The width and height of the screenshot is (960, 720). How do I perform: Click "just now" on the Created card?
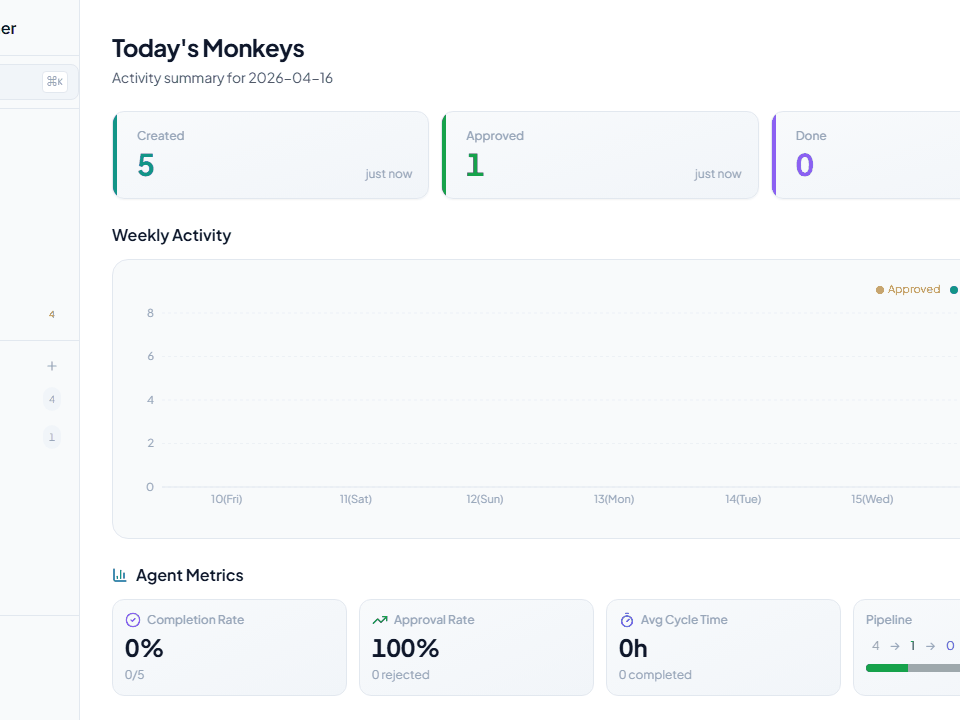pyautogui.click(x=389, y=173)
